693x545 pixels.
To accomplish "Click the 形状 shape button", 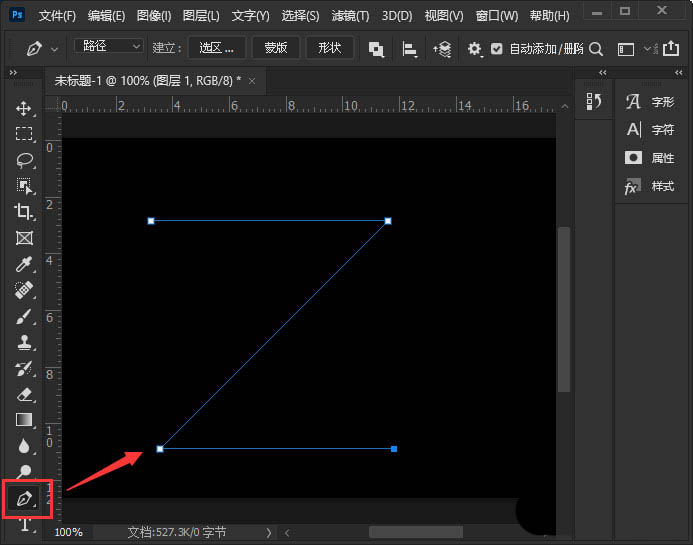I will pos(330,48).
